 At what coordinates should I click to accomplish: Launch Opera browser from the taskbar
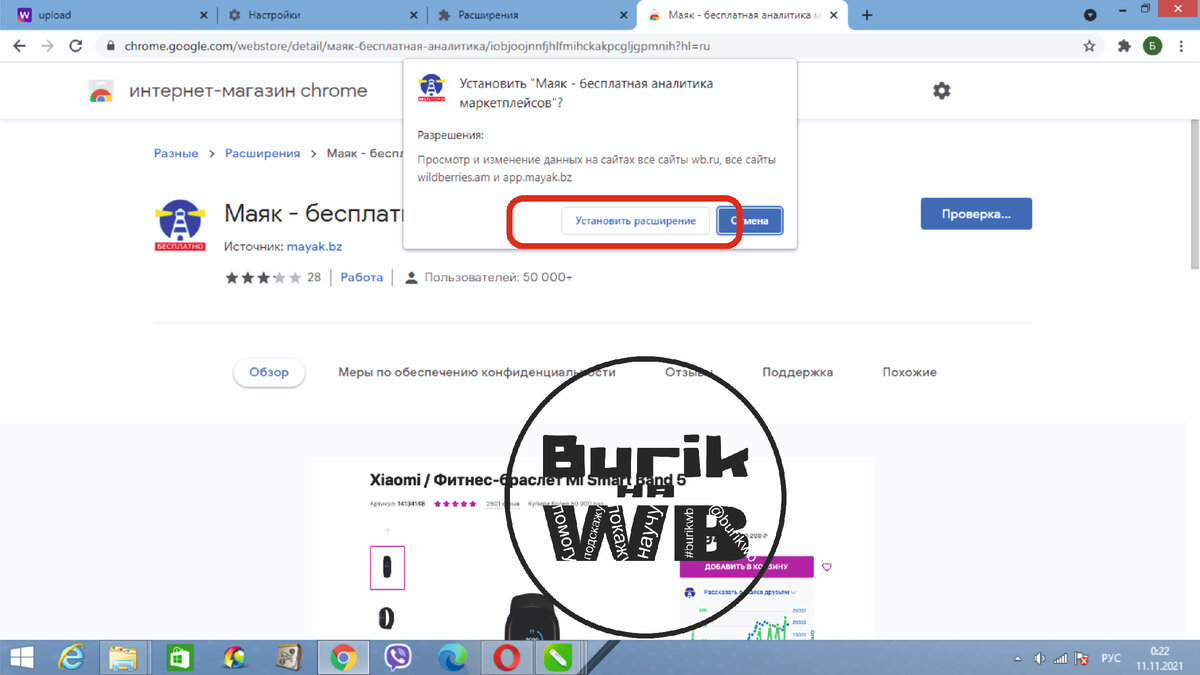tap(506, 657)
